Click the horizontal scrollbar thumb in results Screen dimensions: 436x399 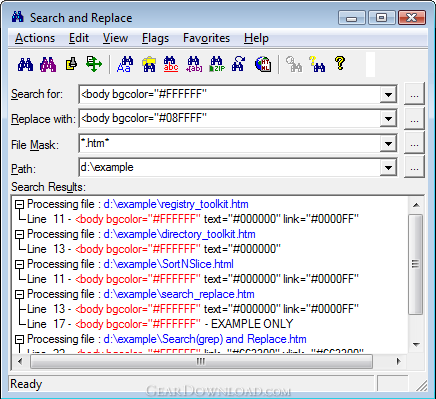pos(201,361)
